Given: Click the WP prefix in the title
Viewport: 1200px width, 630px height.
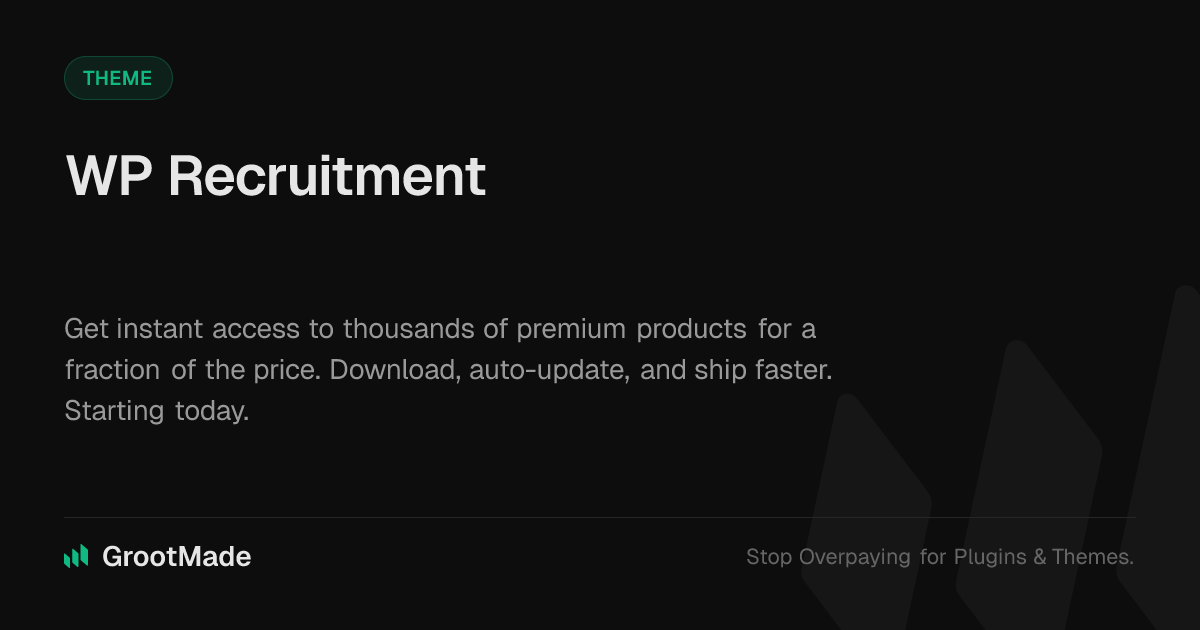Looking at the screenshot, I should pos(109,176).
